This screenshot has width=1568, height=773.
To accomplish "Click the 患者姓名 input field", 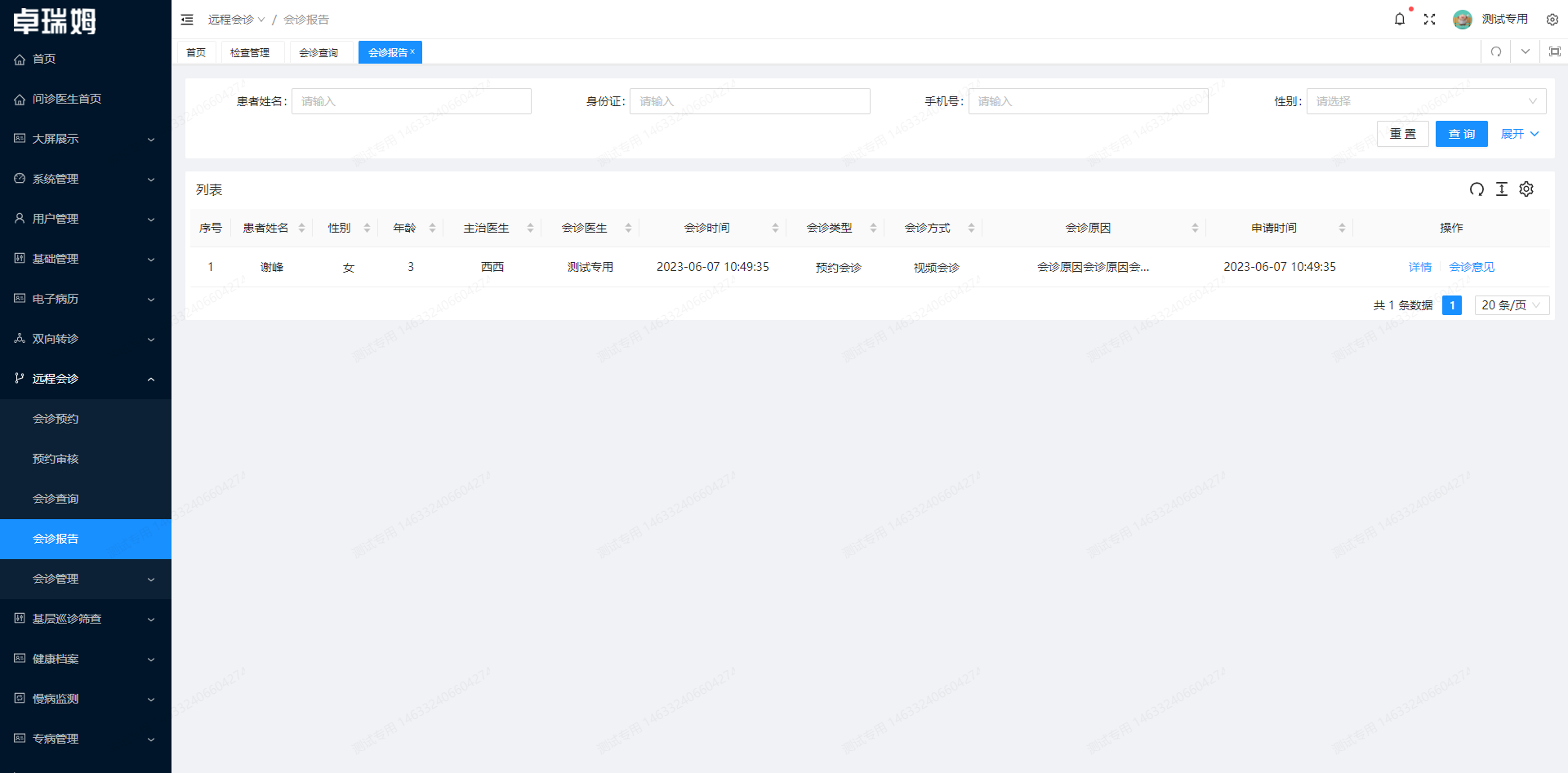I will click(x=411, y=101).
